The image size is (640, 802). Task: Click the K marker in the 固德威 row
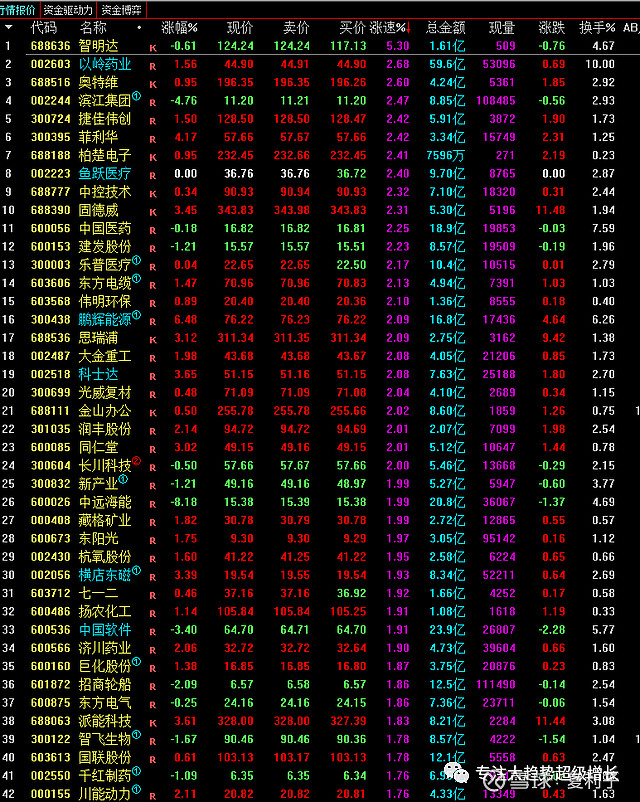pyautogui.click(x=153, y=212)
